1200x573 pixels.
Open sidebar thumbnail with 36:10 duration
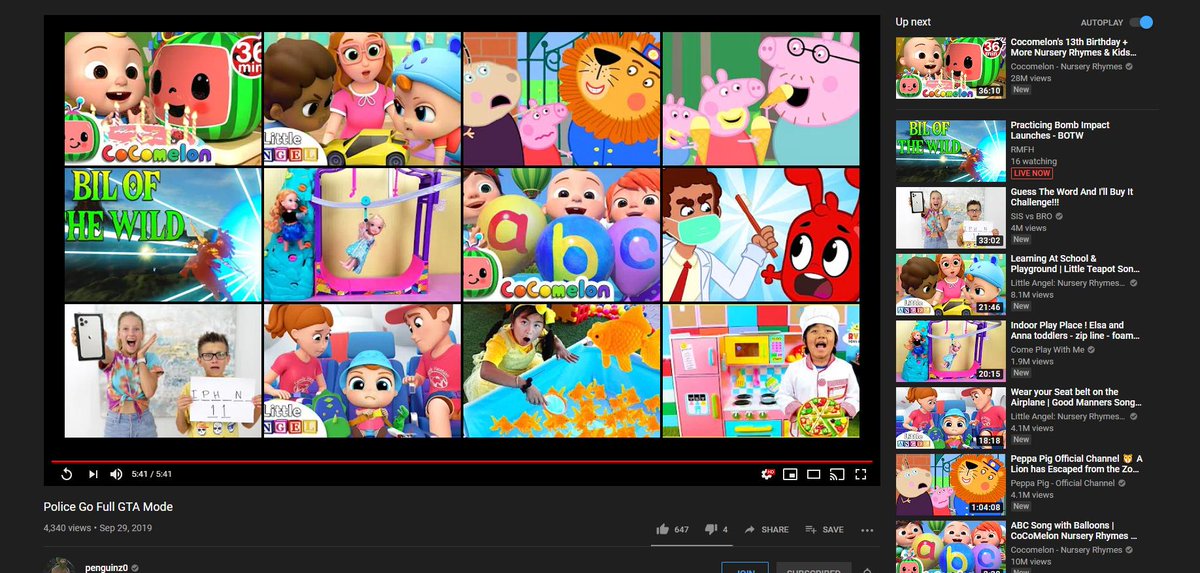point(950,68)
